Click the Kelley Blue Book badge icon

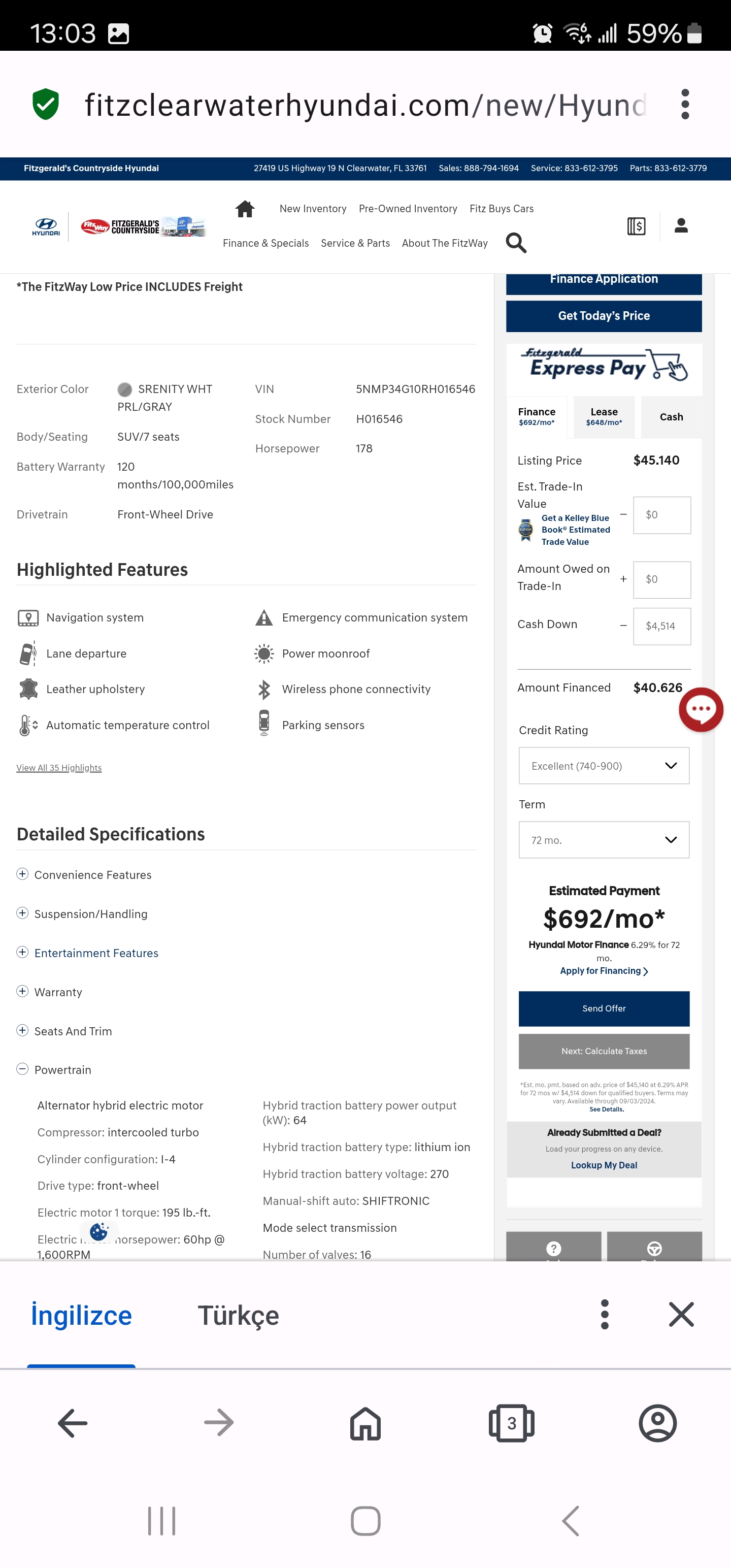[525, 530]
